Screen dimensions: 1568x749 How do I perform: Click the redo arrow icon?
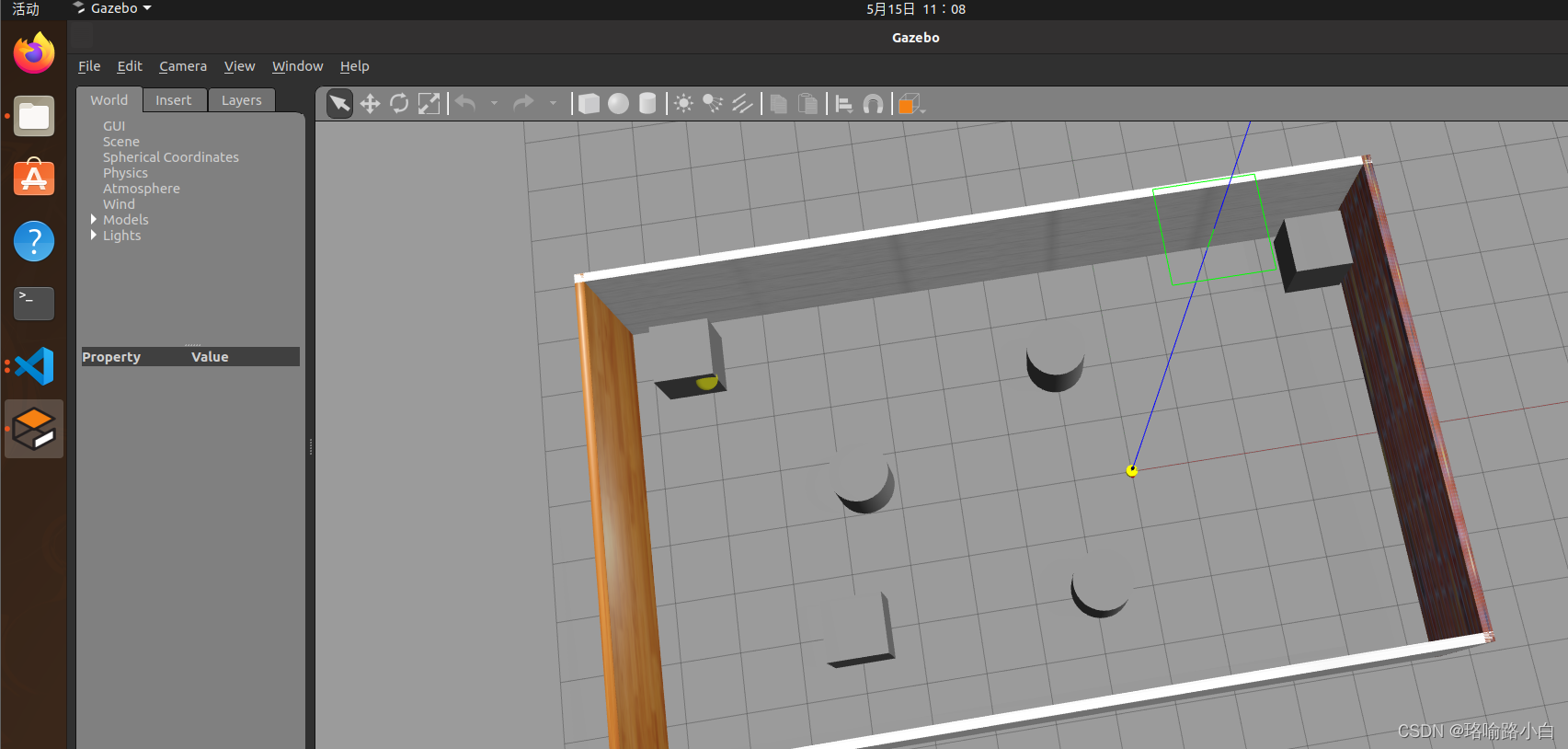click(x=523, y=103)
